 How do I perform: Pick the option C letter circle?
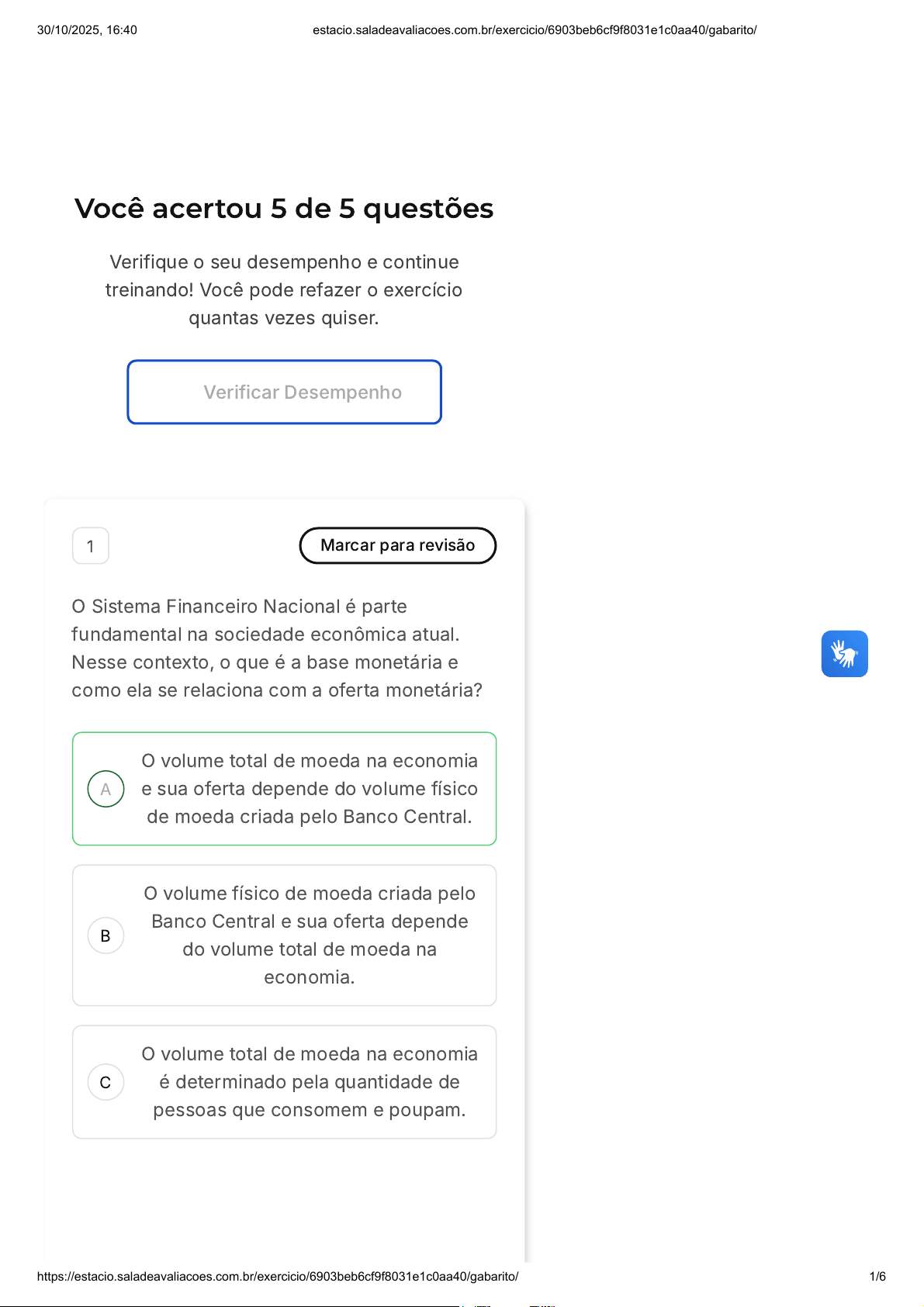point(106,1082)
